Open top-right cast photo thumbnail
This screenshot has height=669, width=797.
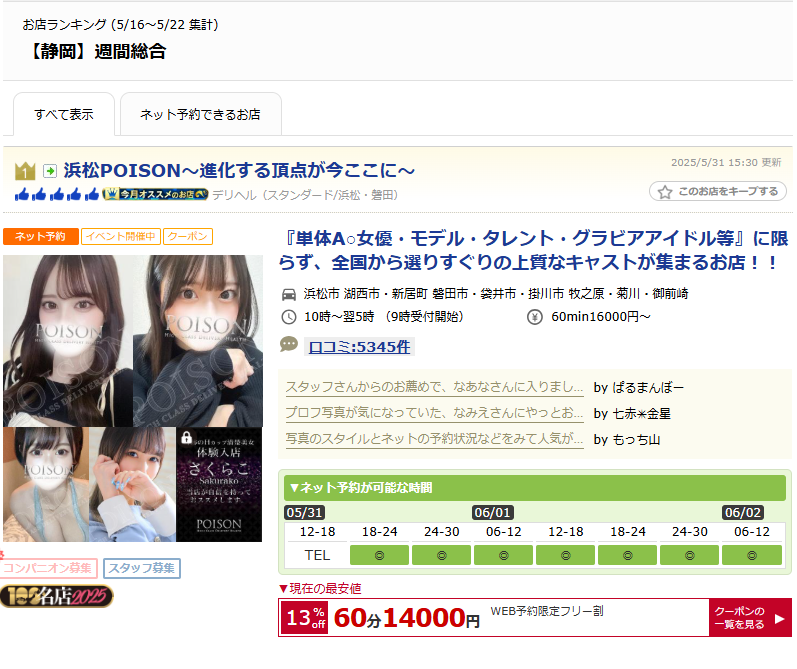198,341
